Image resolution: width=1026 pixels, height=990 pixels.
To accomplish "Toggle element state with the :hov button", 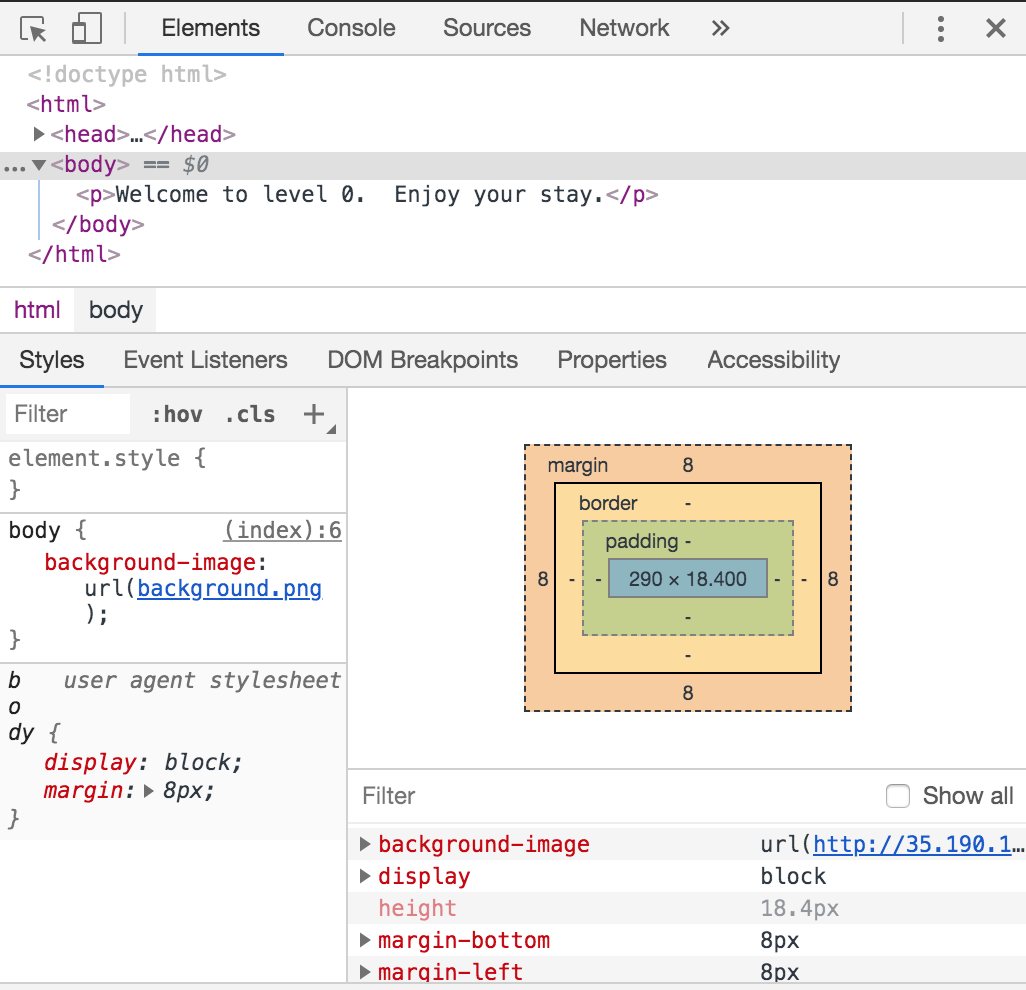I will pyautogui.click(x=177, y=414).
